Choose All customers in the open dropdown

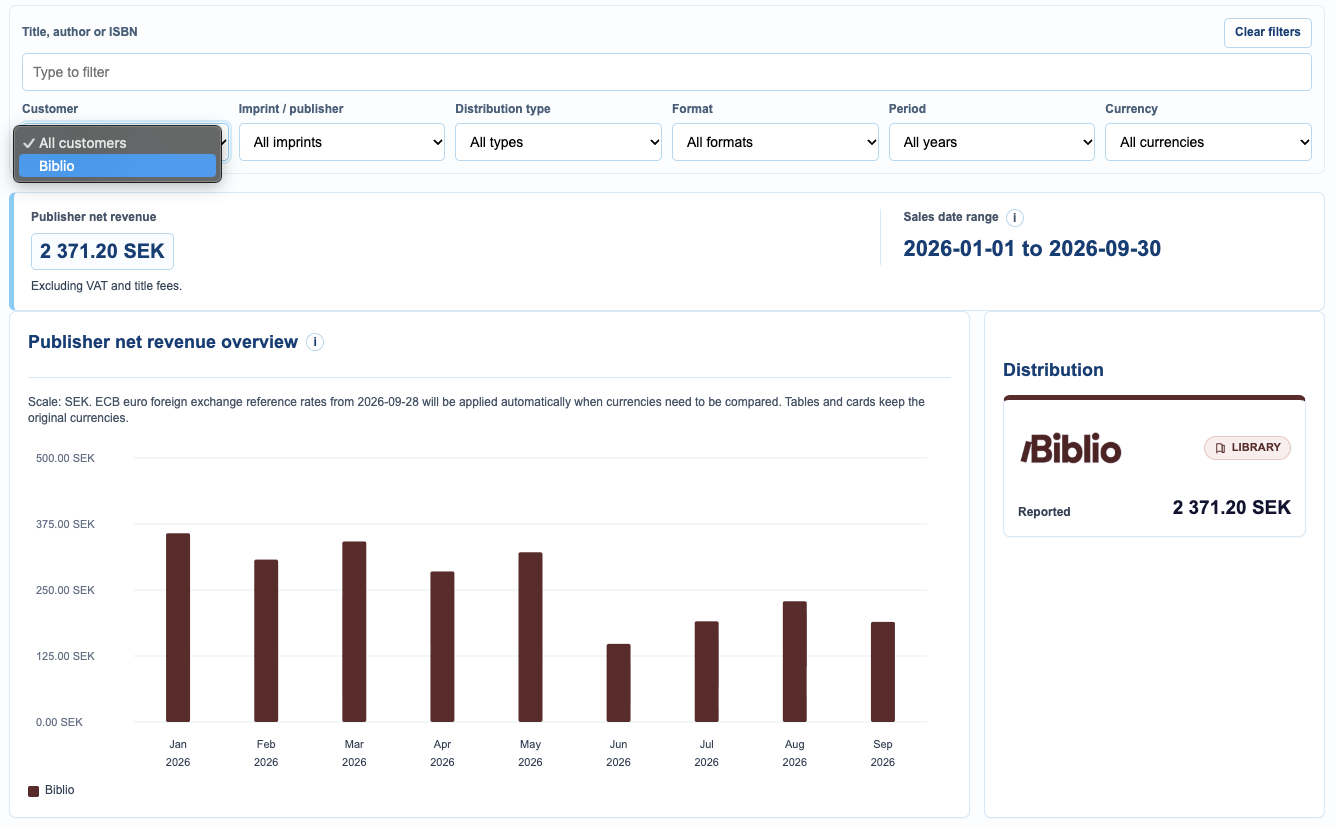(x=117, y=143)
